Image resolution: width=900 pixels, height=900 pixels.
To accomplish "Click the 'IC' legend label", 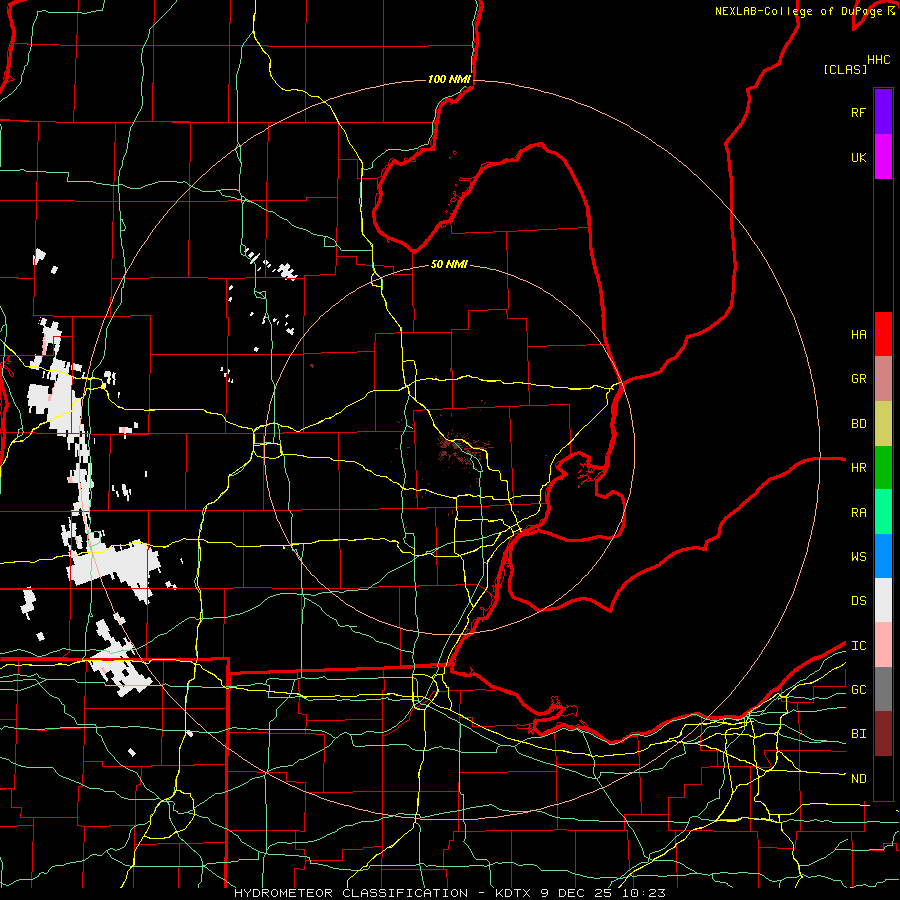I will [x=859, y=646].
